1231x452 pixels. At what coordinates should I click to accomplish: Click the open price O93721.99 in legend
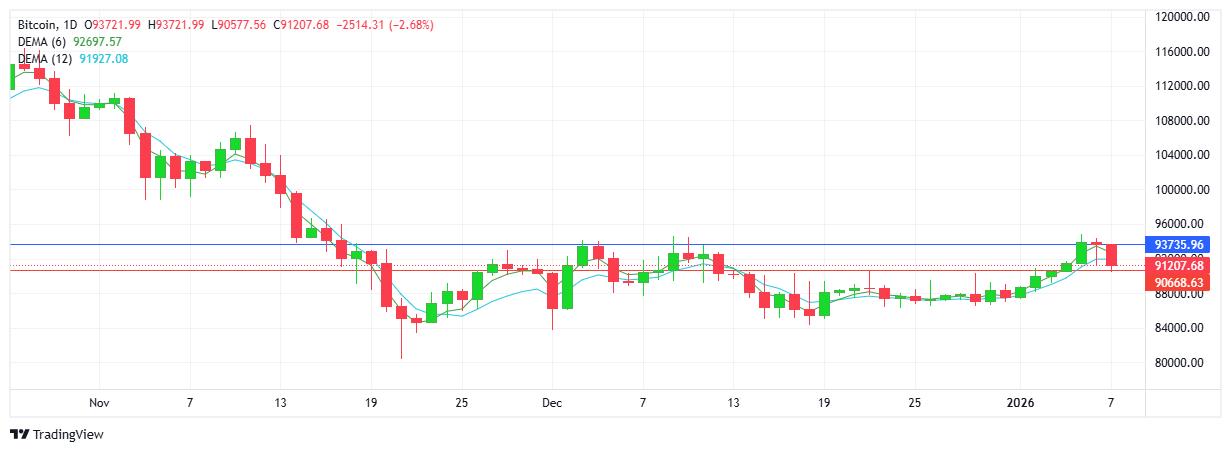(x=114, y=24)
